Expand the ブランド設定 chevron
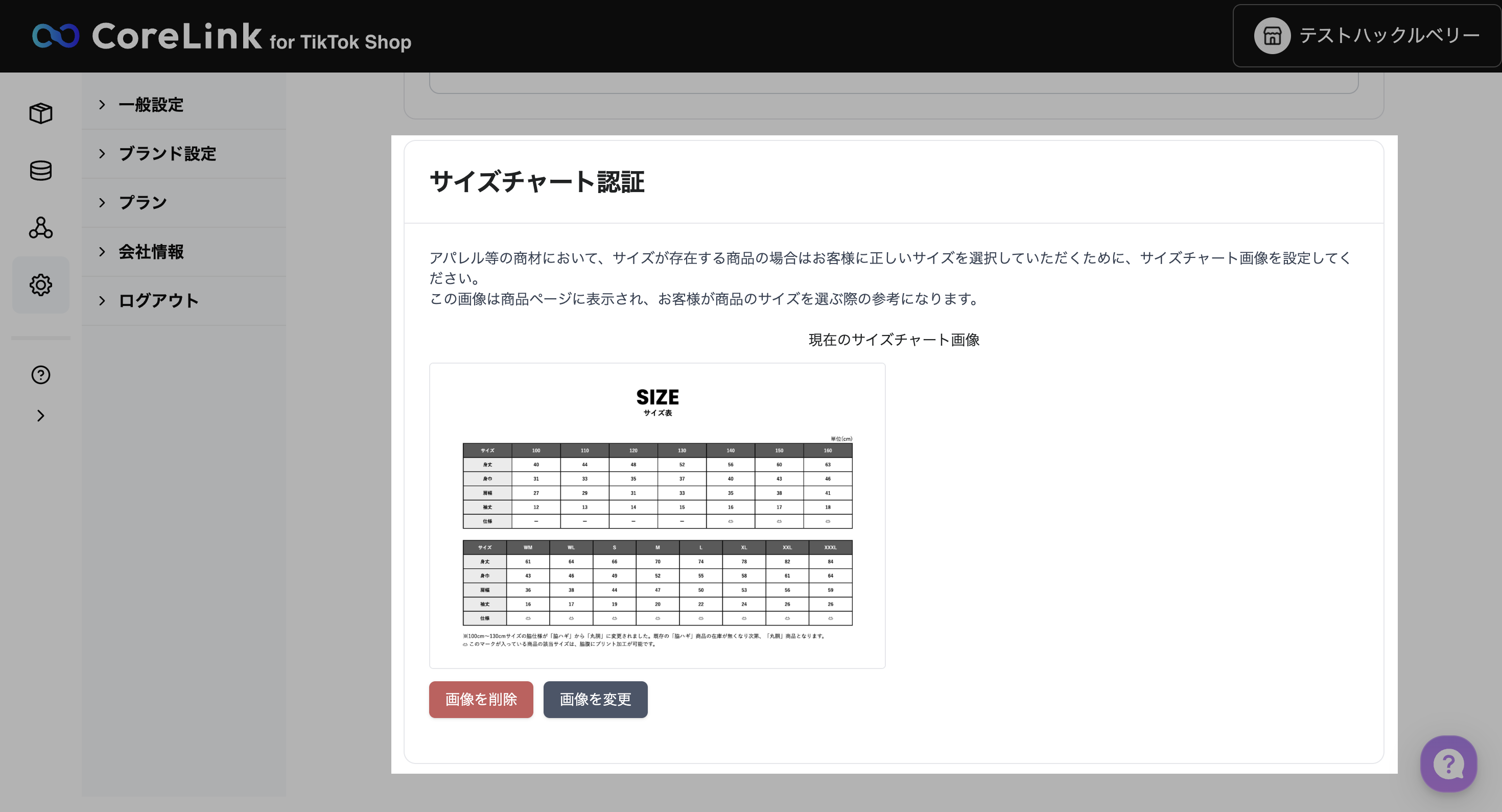Image resolution: width=1502 pixels, height=812 pixels. [x=102, y=154]
